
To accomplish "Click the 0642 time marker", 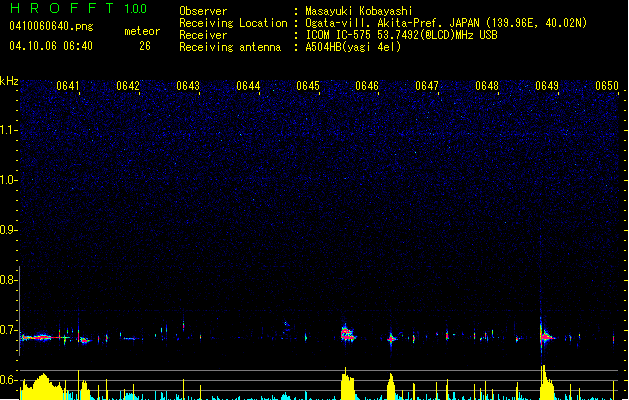I will tap(128, 86).
